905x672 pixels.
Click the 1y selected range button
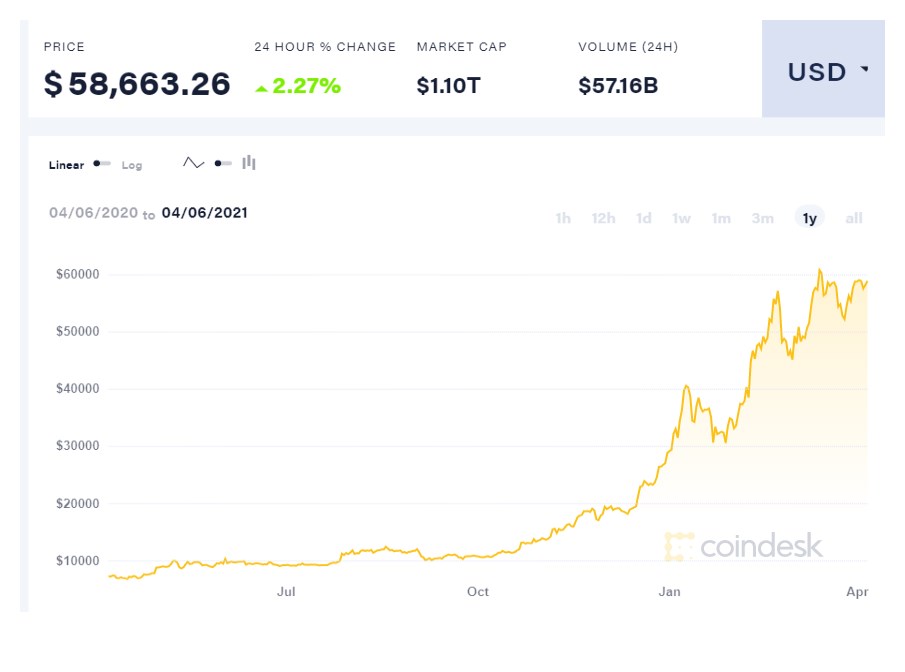tap(810, 217)
